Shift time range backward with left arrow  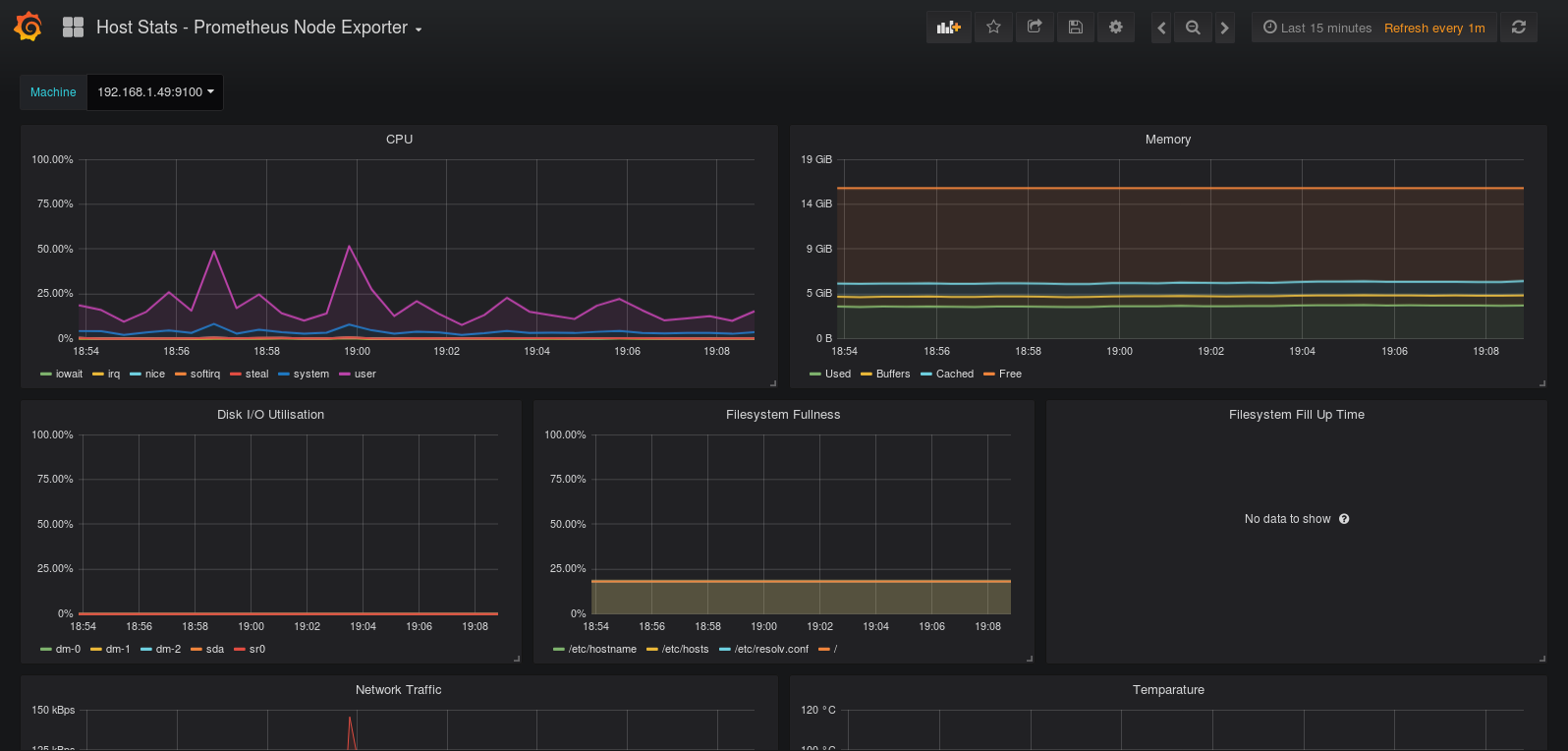click(1161, 28)
